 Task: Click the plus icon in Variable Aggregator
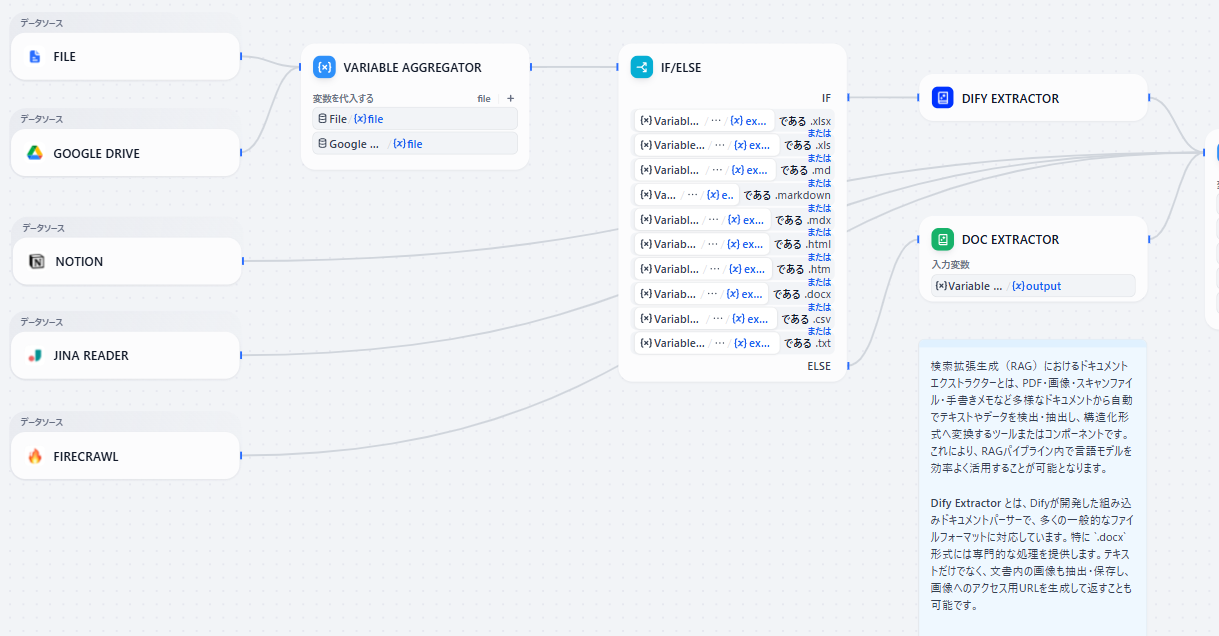[510, 98]
